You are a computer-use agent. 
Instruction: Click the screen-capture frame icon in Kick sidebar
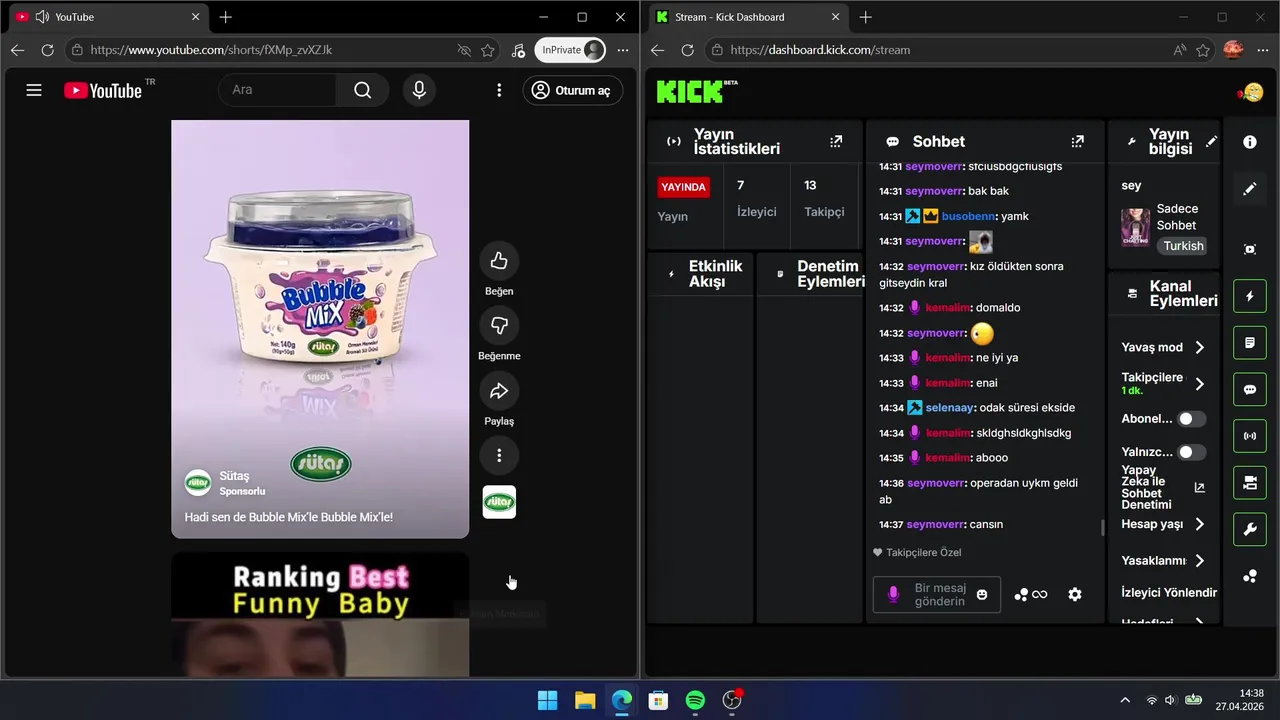coord(1250,249)
